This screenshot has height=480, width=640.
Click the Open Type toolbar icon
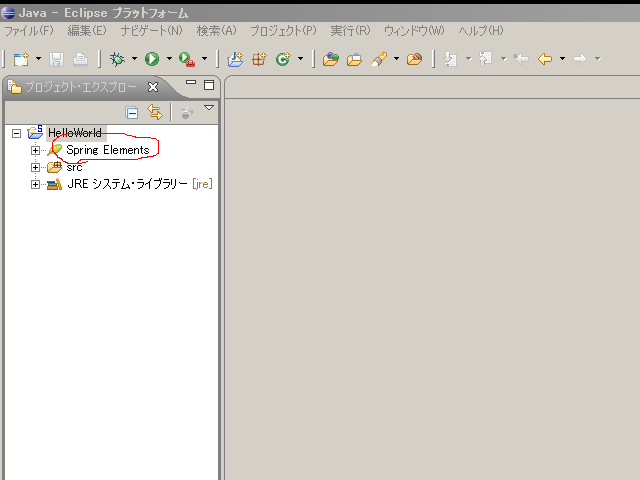(331, 59)
